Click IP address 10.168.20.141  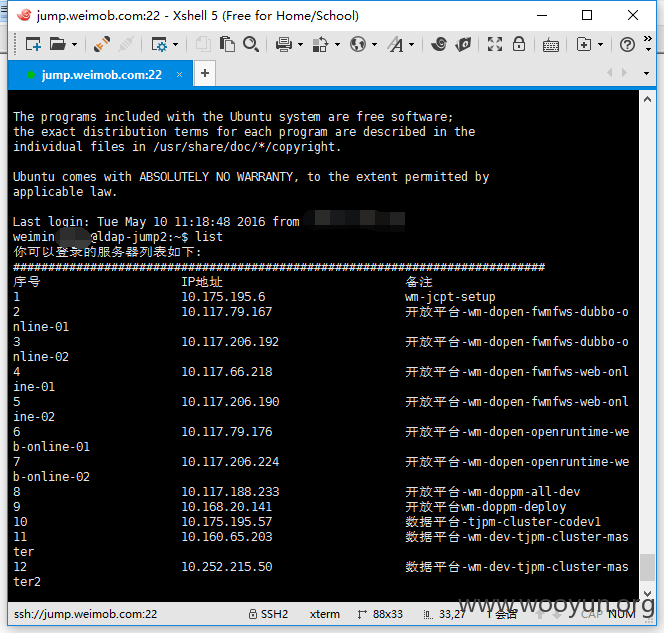(227, 507)
